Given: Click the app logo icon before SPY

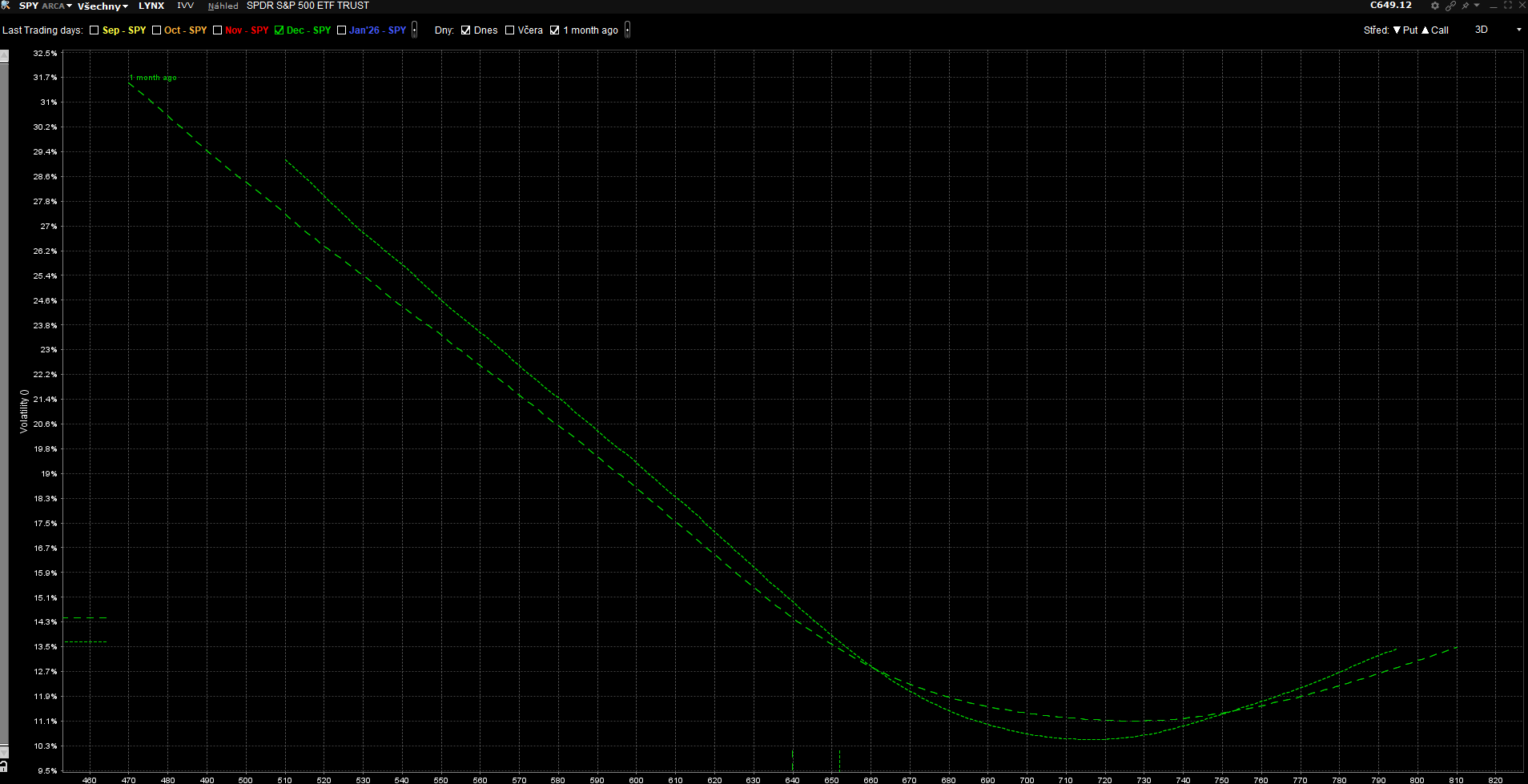Looking at the screenshot, I should [5, 6].
